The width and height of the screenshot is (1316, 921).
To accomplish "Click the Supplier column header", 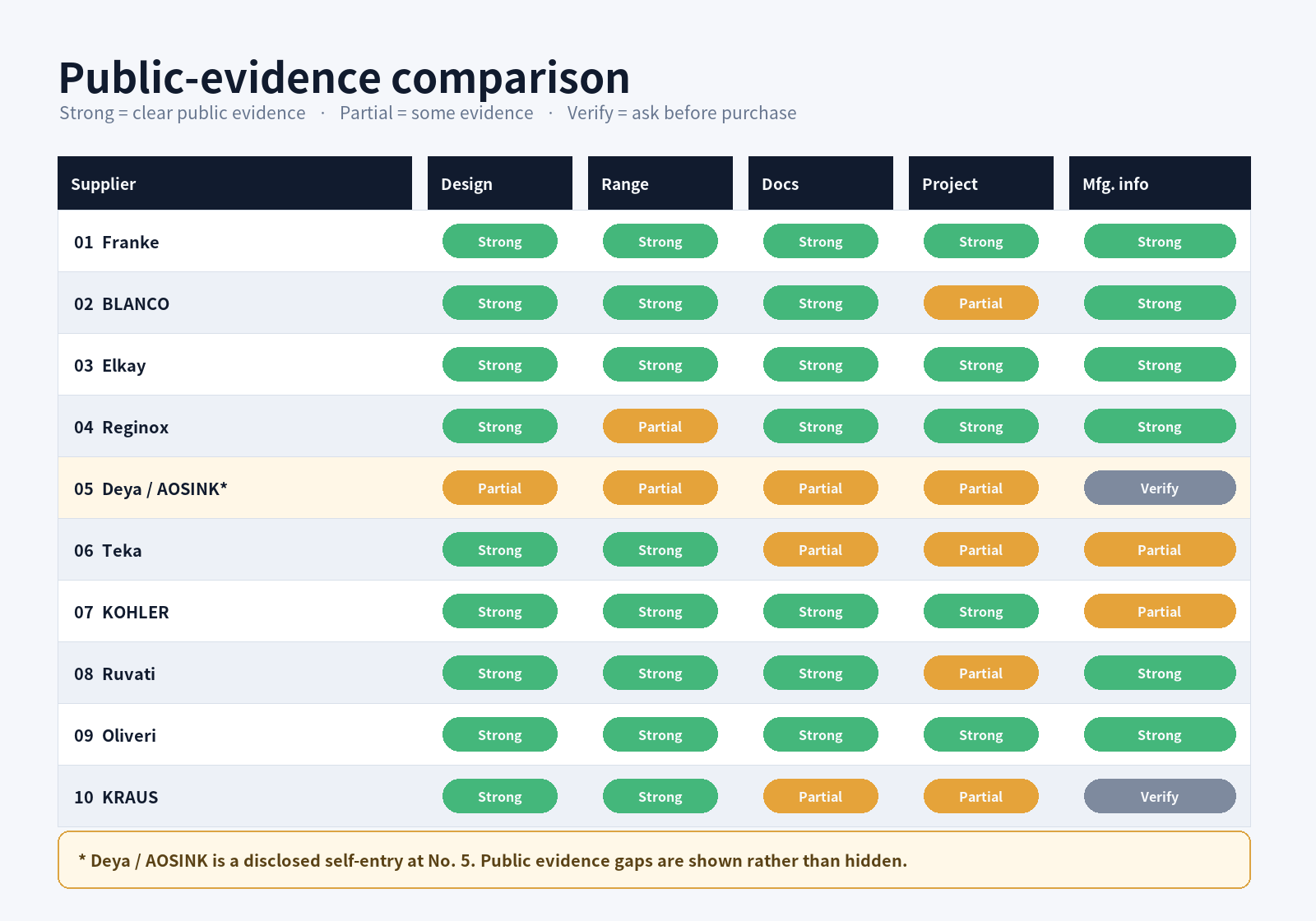I will (x=234, y=183).
